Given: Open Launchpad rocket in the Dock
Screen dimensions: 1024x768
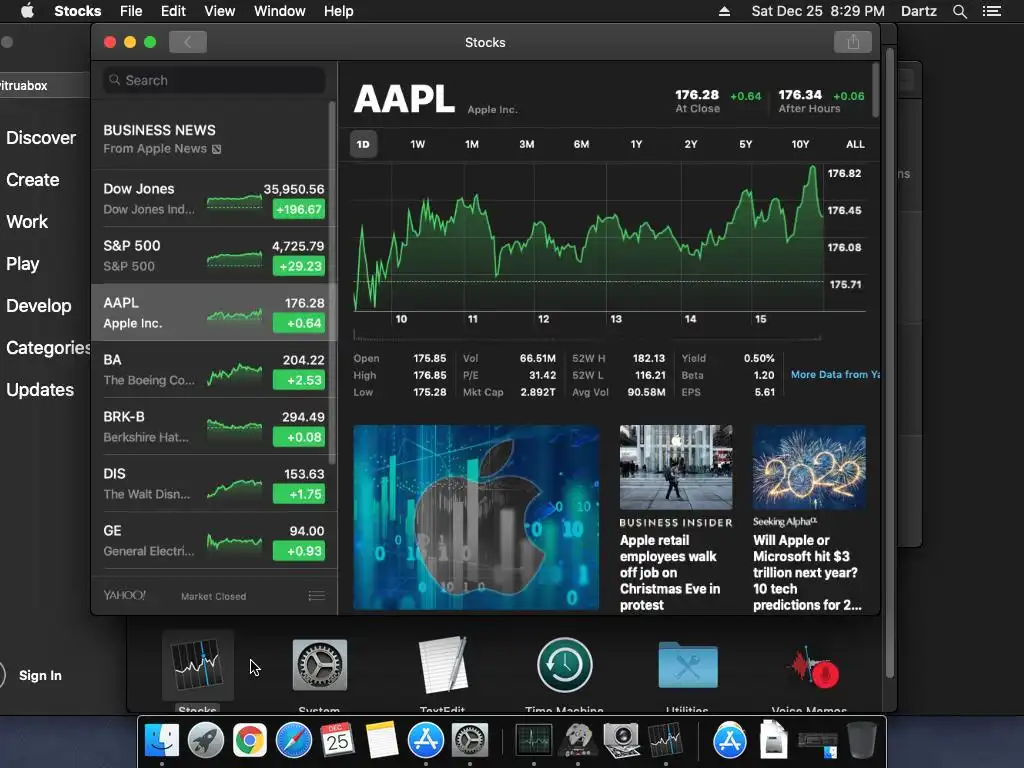Looking at the screenshot, I should pyautogui.click(x=206, y=741).
